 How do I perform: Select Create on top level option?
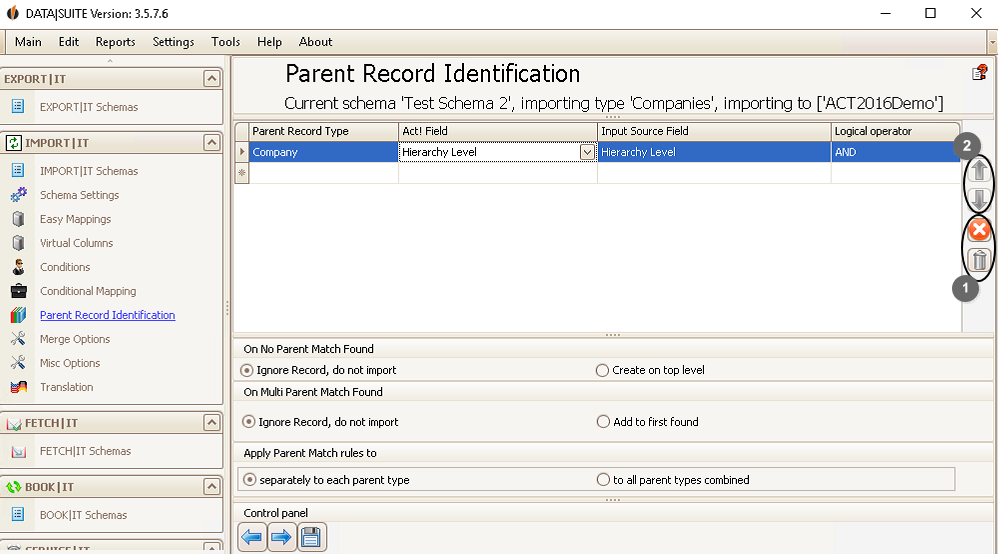602,370
